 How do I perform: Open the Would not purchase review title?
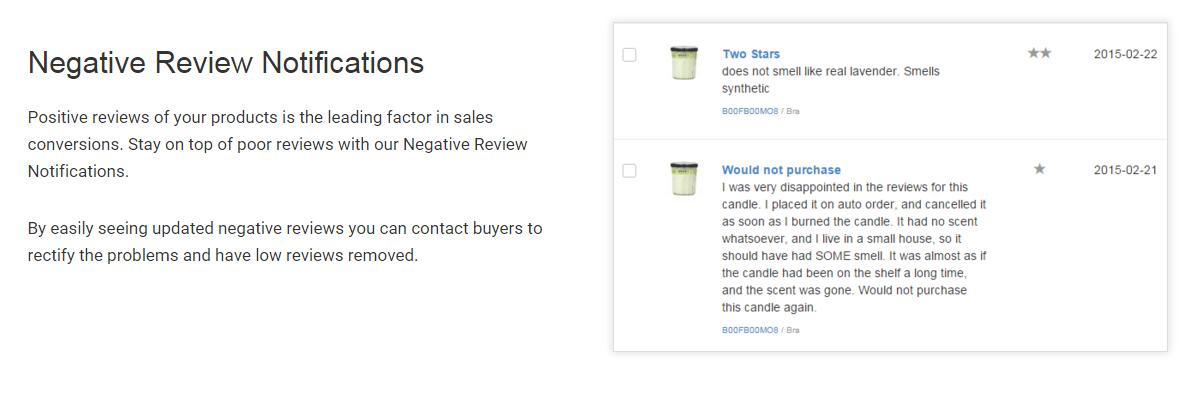[x=781, y=170]
